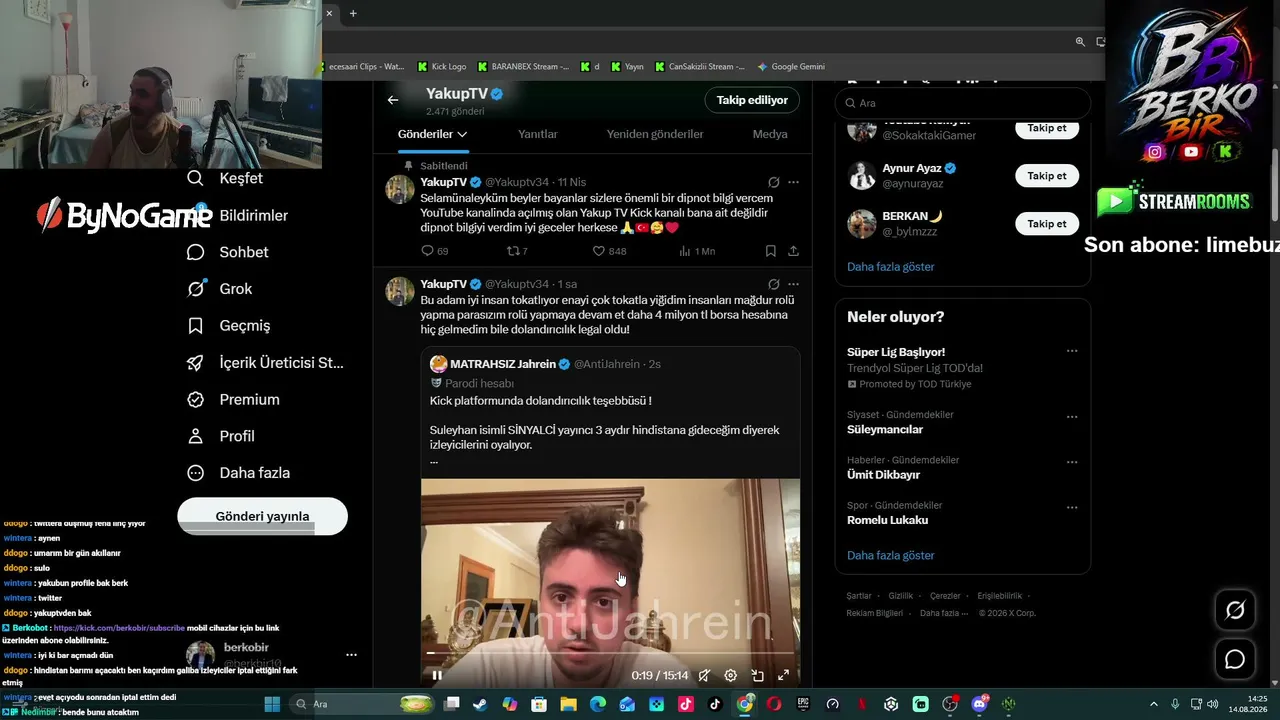Open the Kick Logo bookmark
Screen dimensions: 1280x720
[x=442, y=67]
